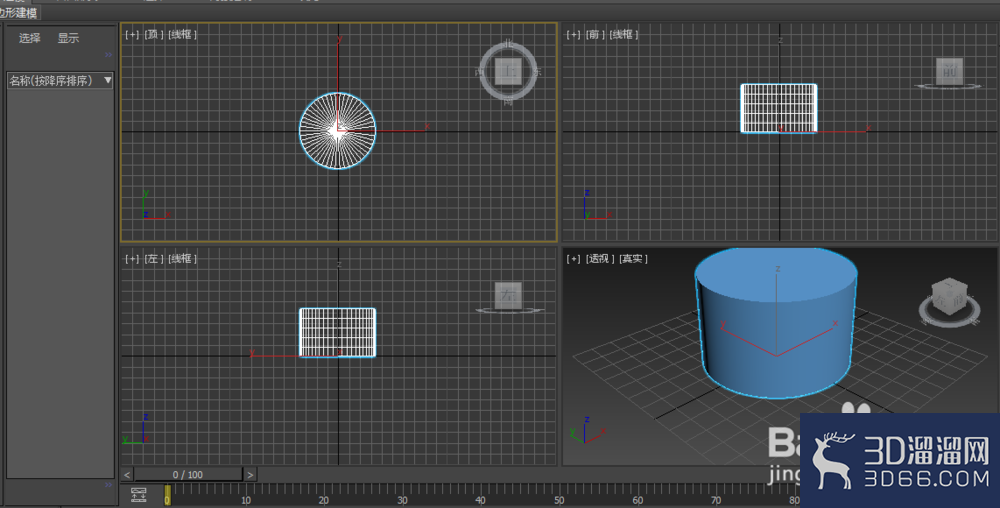Click 南 on the top viewport compass

point(508,101)
